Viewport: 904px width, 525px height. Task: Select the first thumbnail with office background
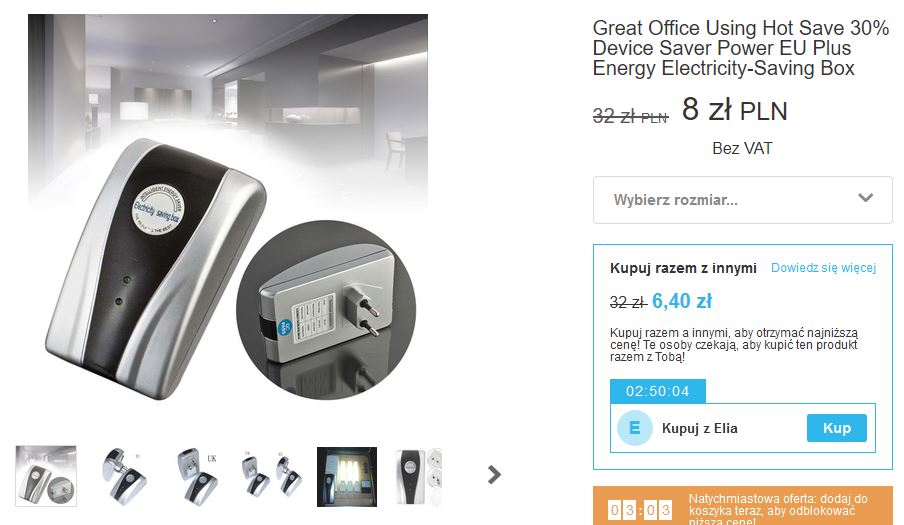(x=46, y=476)
